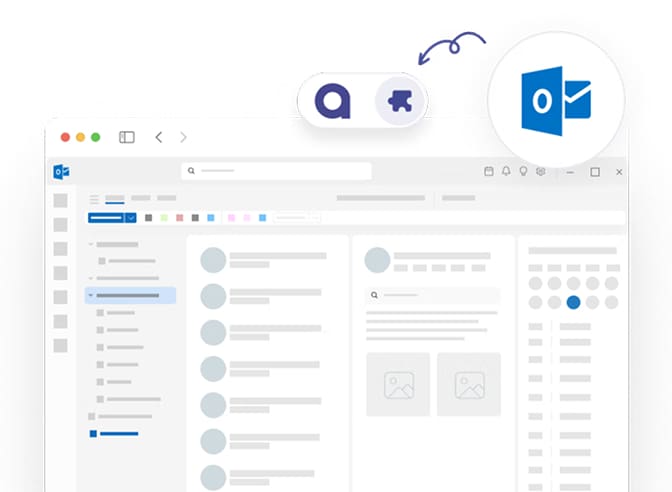Select the blue highlighted folder row

[131, 295]
